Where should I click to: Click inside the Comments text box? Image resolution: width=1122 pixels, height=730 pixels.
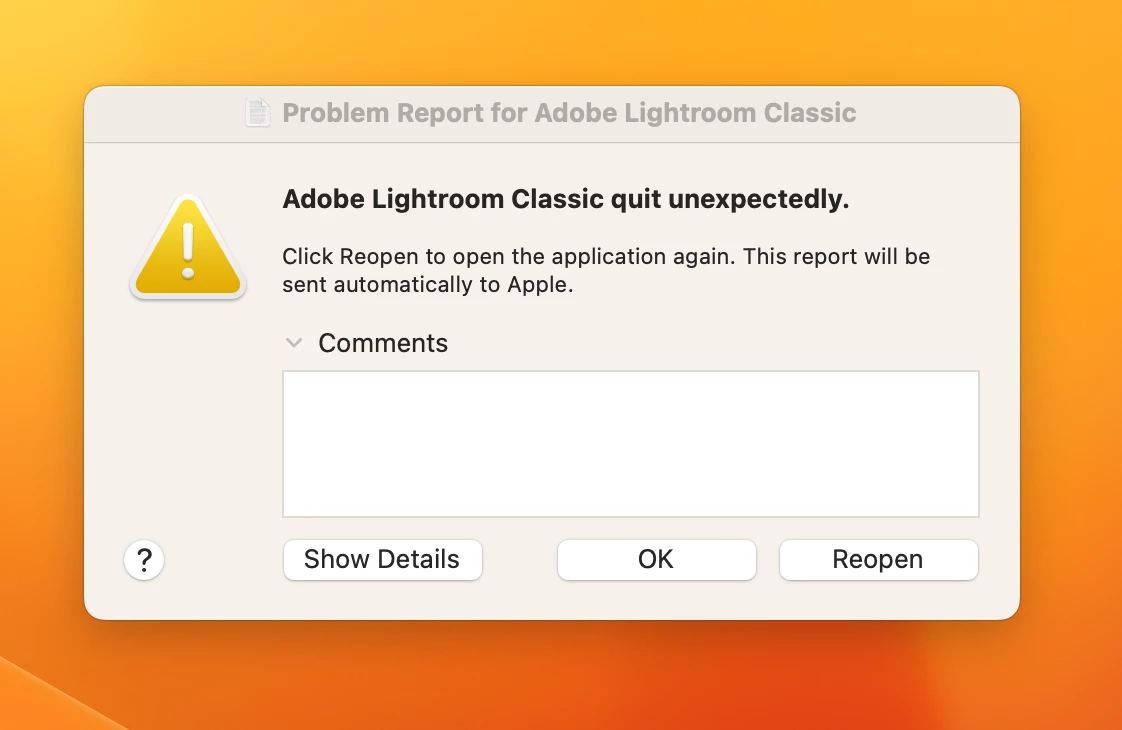630,444
